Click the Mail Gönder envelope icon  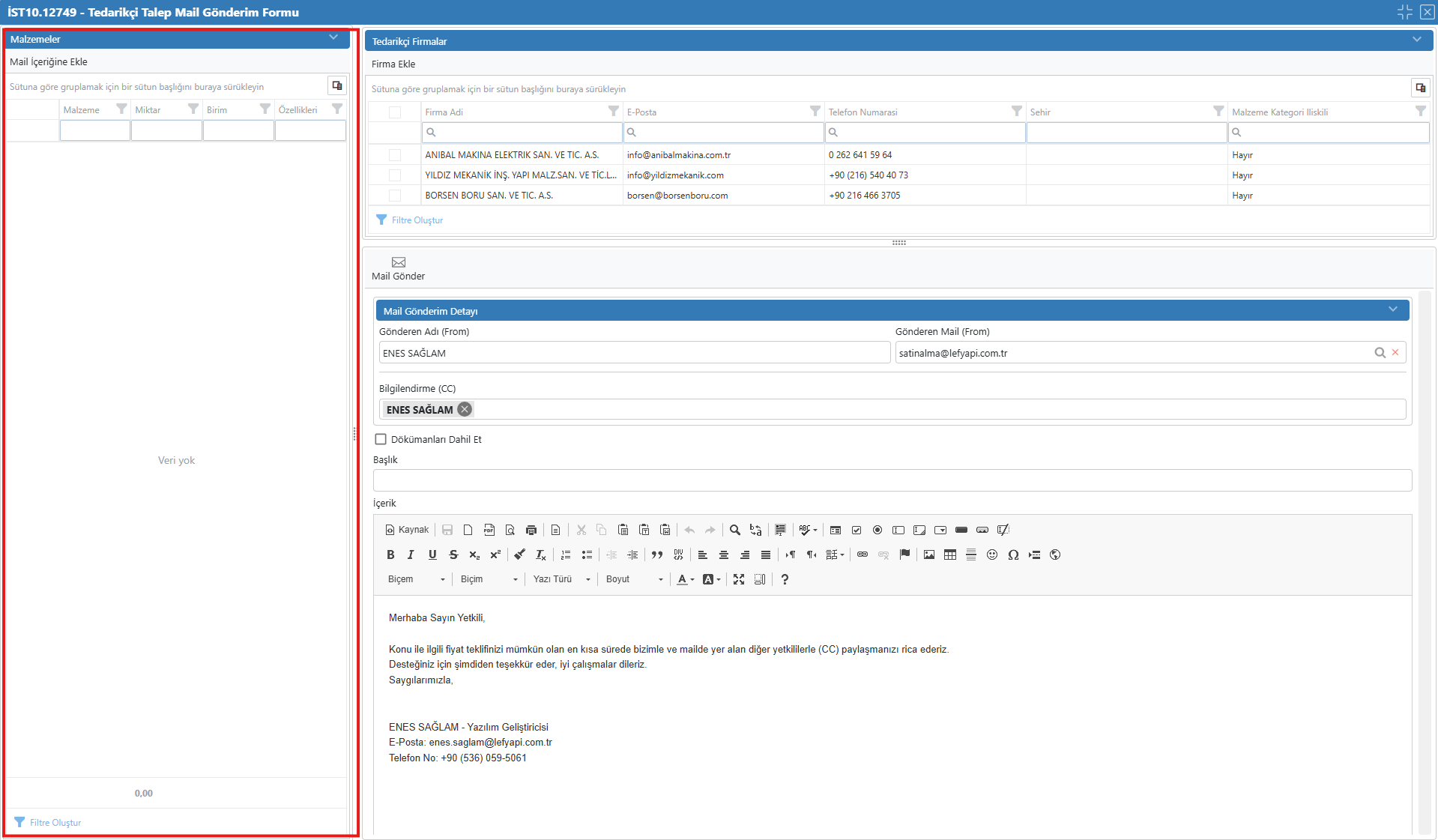tap(399, 263)
